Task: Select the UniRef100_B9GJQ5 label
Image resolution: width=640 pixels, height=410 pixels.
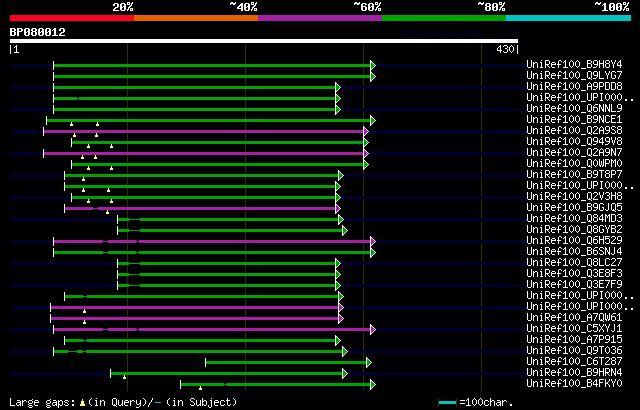Action: (x=574, y=208)
